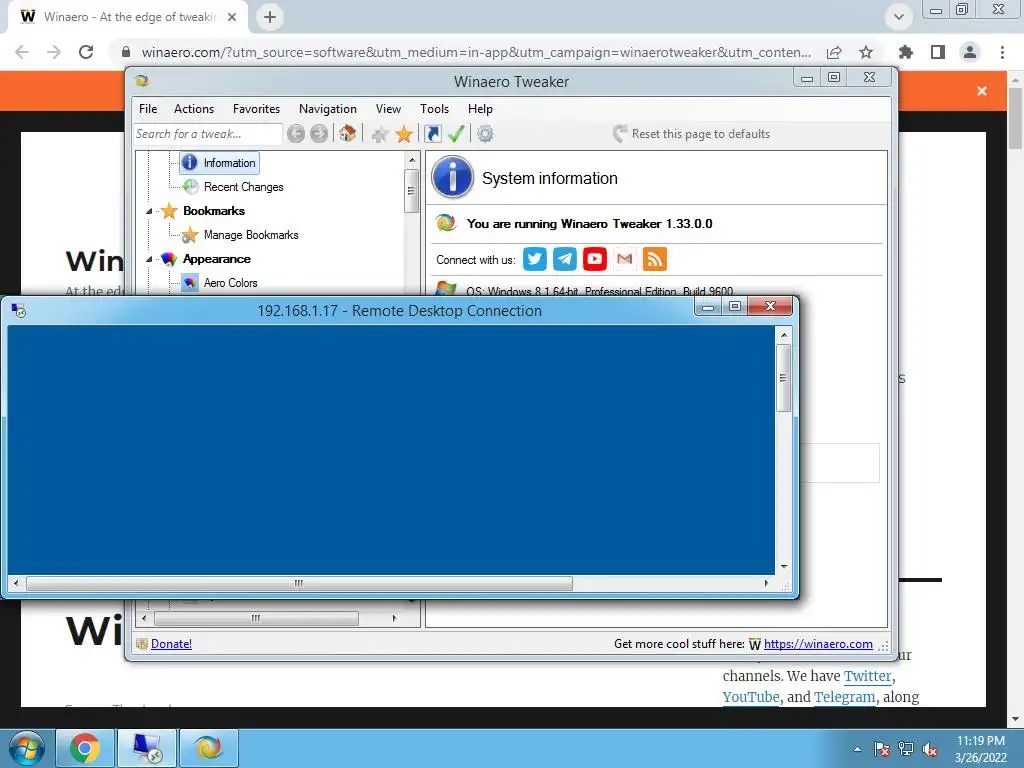The image size is (1024, 768).
Task: Collapse the Appearance tree node
Action: click(x=149, y=259)
